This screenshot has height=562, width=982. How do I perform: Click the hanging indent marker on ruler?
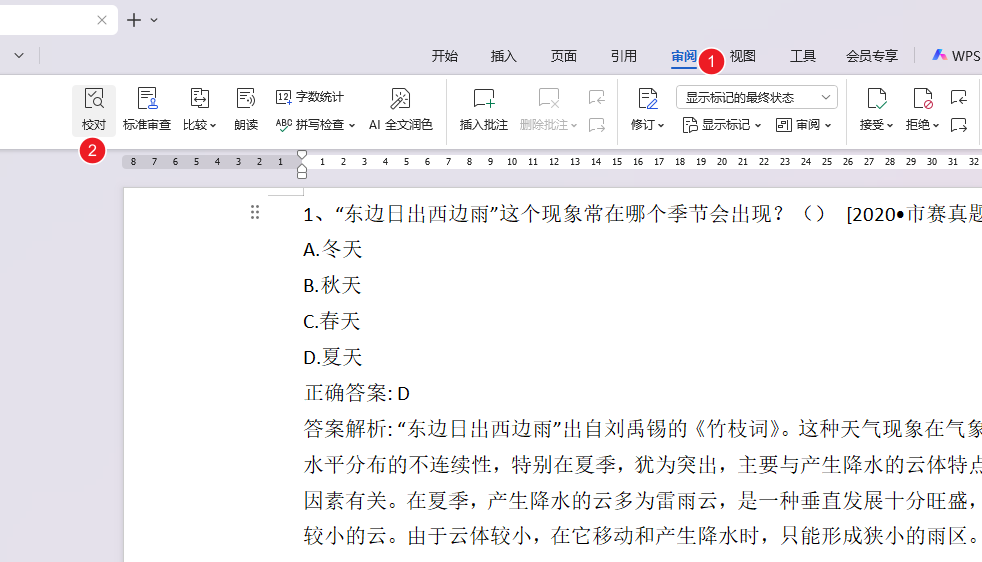pyautogui.click(x=302, y=169)
